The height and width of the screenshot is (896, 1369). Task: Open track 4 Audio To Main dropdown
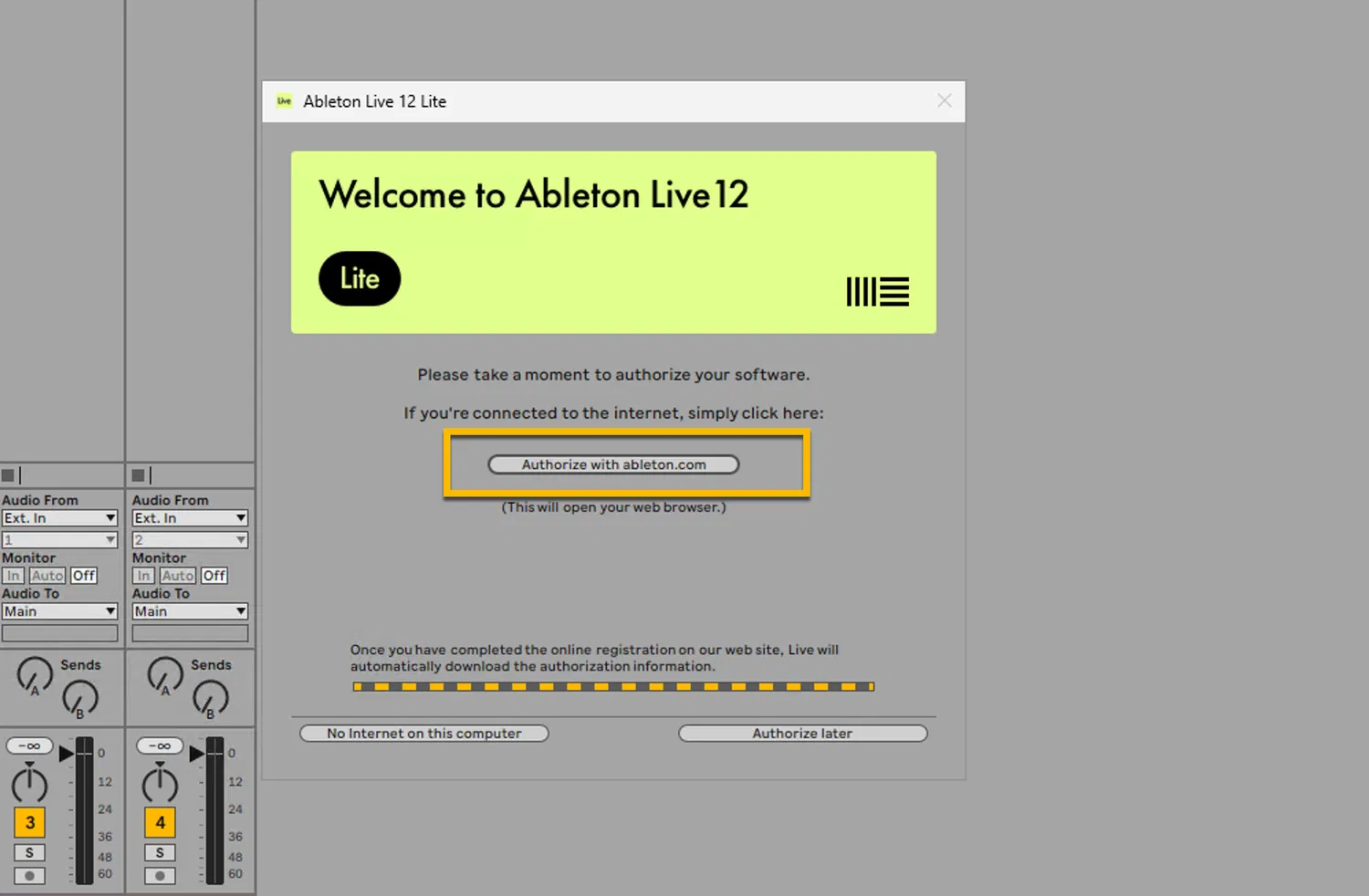pyautogui.click(x=190, y=611)
